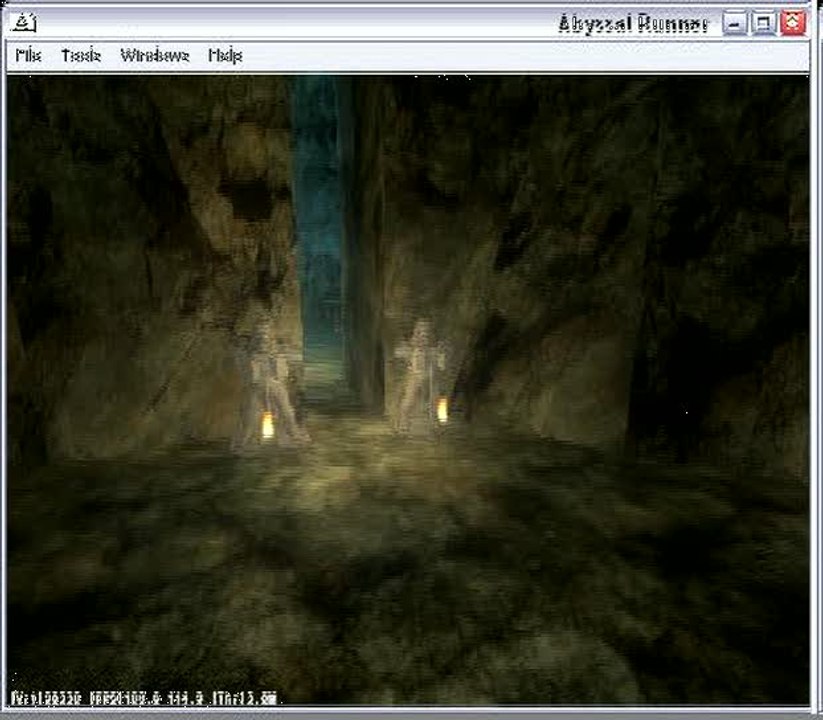Open the Windows menu

155,55
